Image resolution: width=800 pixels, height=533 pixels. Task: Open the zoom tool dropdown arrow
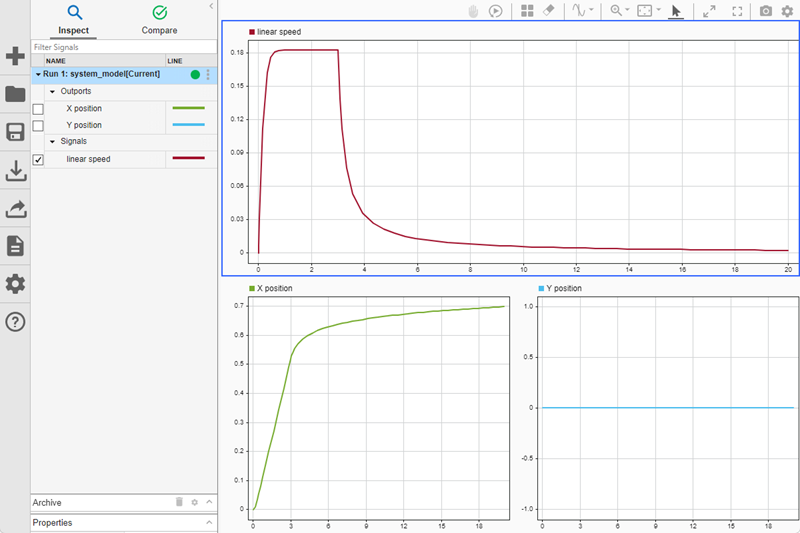pos(627,11)
